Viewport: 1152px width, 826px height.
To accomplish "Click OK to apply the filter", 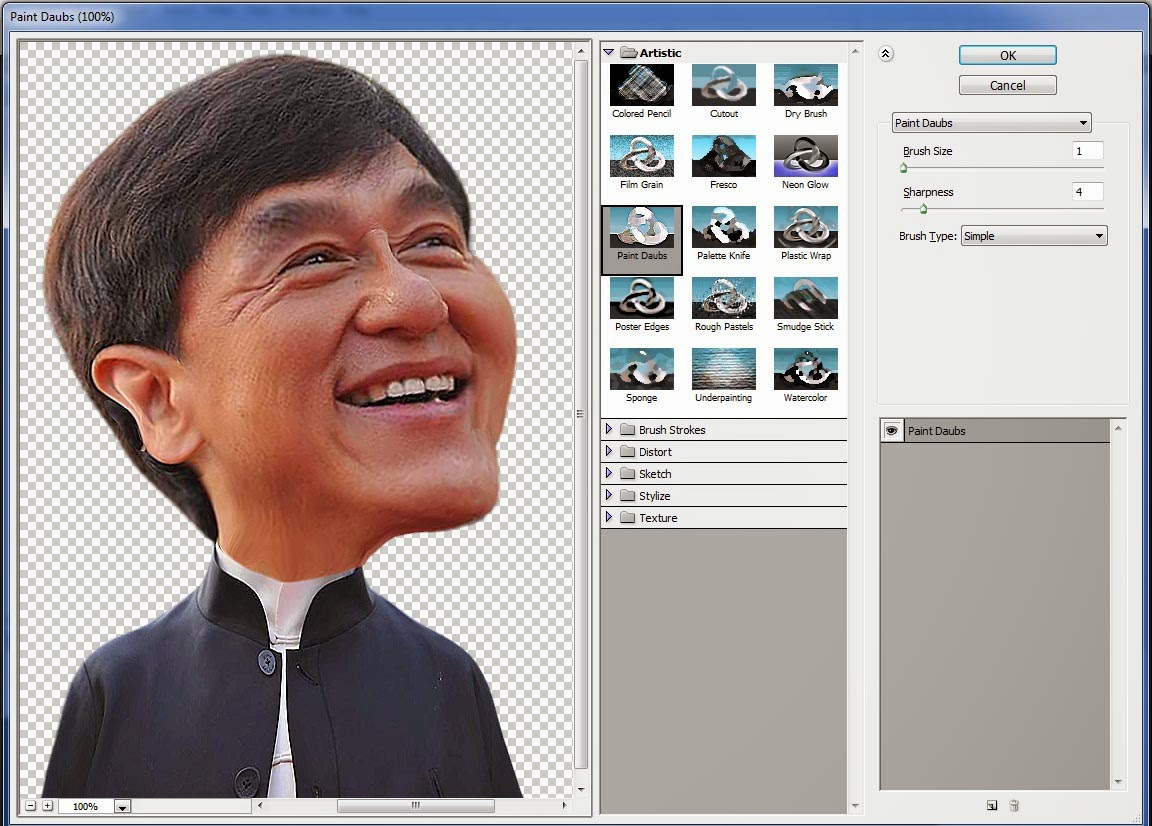I will pyautogui.click(x=1007, y=54).
